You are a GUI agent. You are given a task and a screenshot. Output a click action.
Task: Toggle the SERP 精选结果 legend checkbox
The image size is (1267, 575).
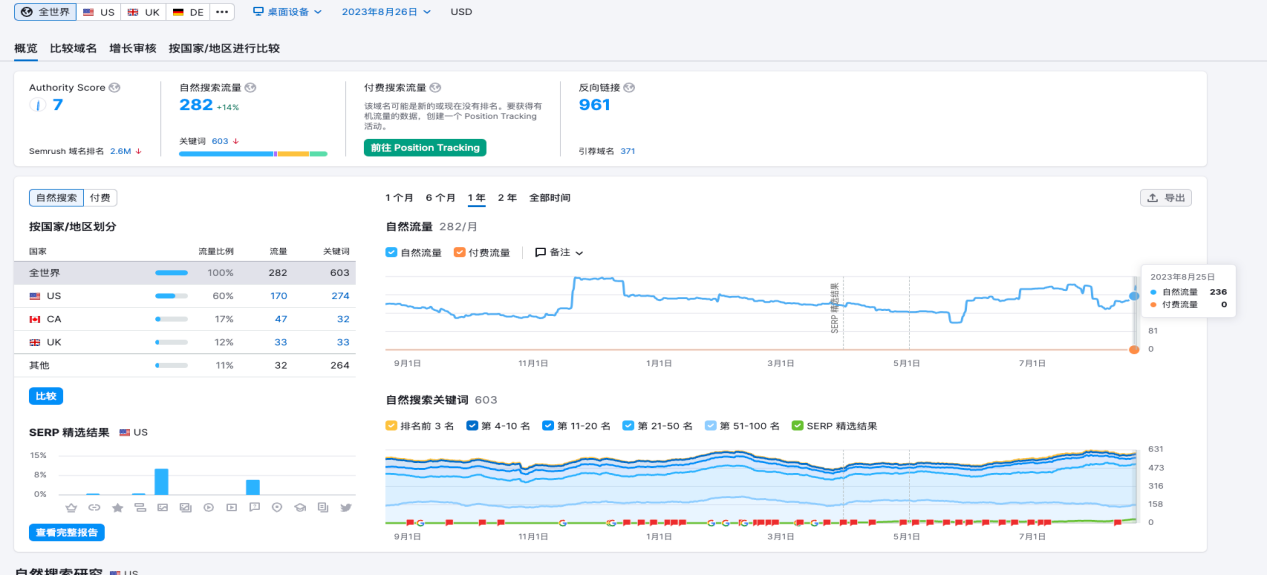click(x=797, y=426)
